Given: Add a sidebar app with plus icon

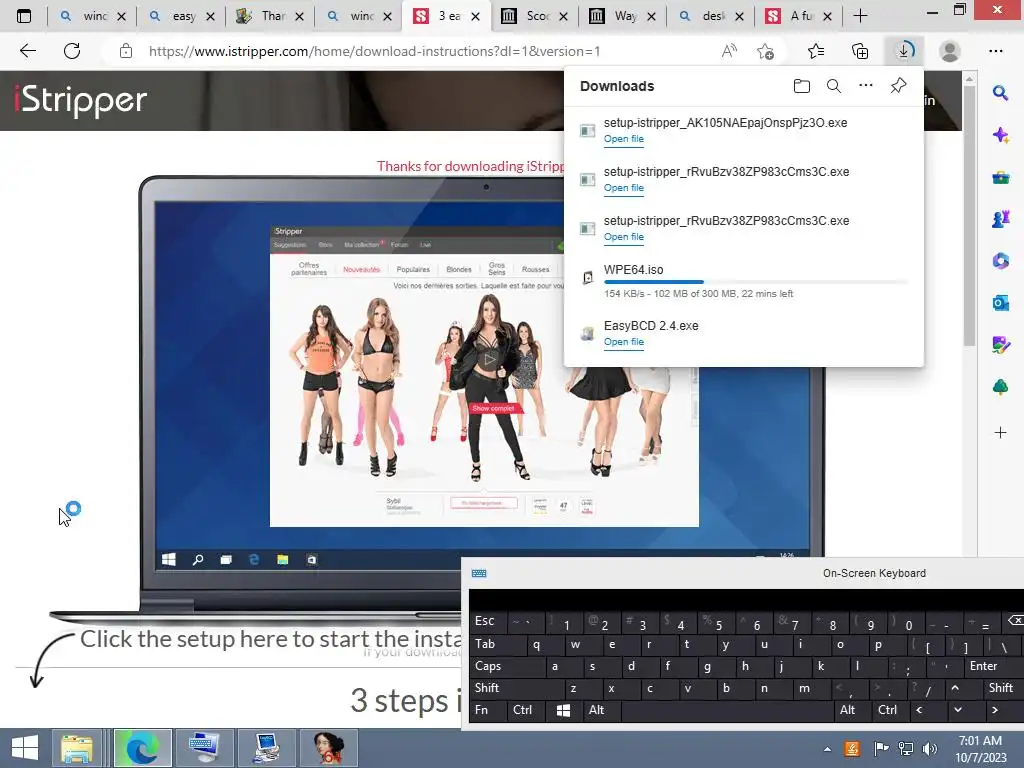Looking at the screenshot, I should [1000, 432].
